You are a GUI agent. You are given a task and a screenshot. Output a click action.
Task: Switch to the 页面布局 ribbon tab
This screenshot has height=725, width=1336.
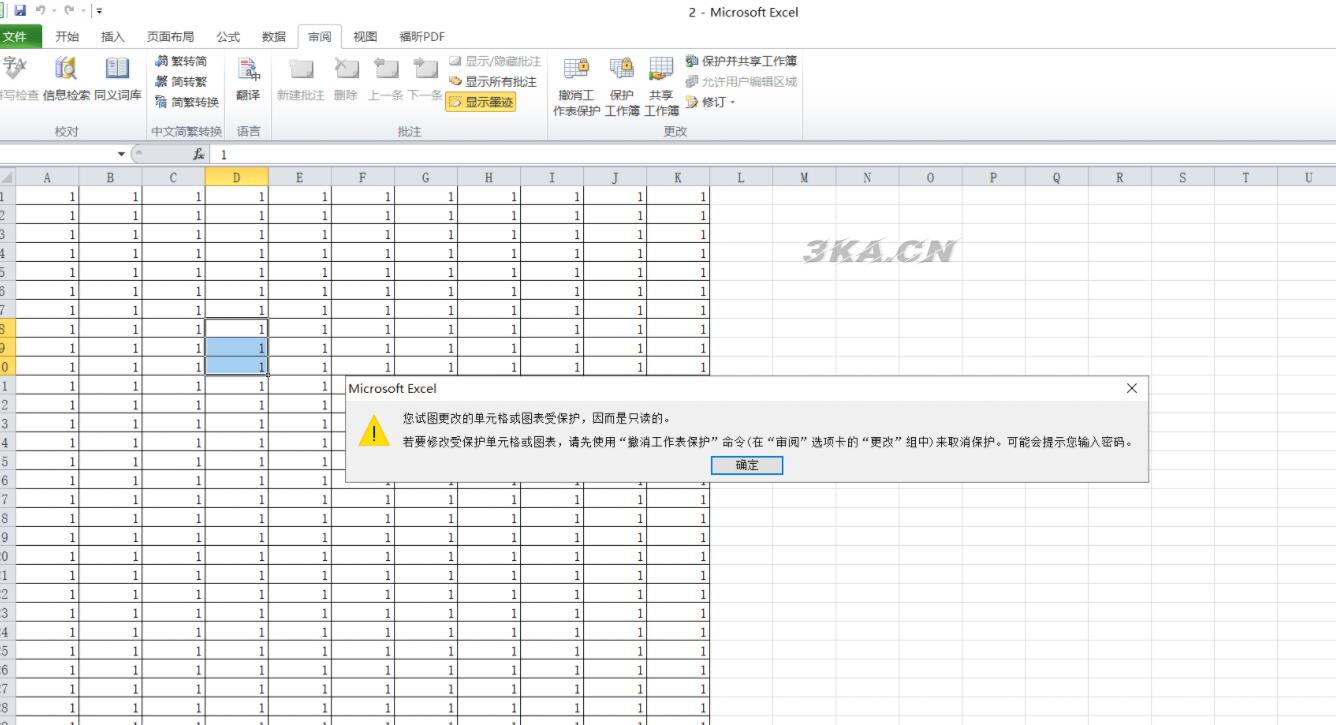tap(171, 37)
